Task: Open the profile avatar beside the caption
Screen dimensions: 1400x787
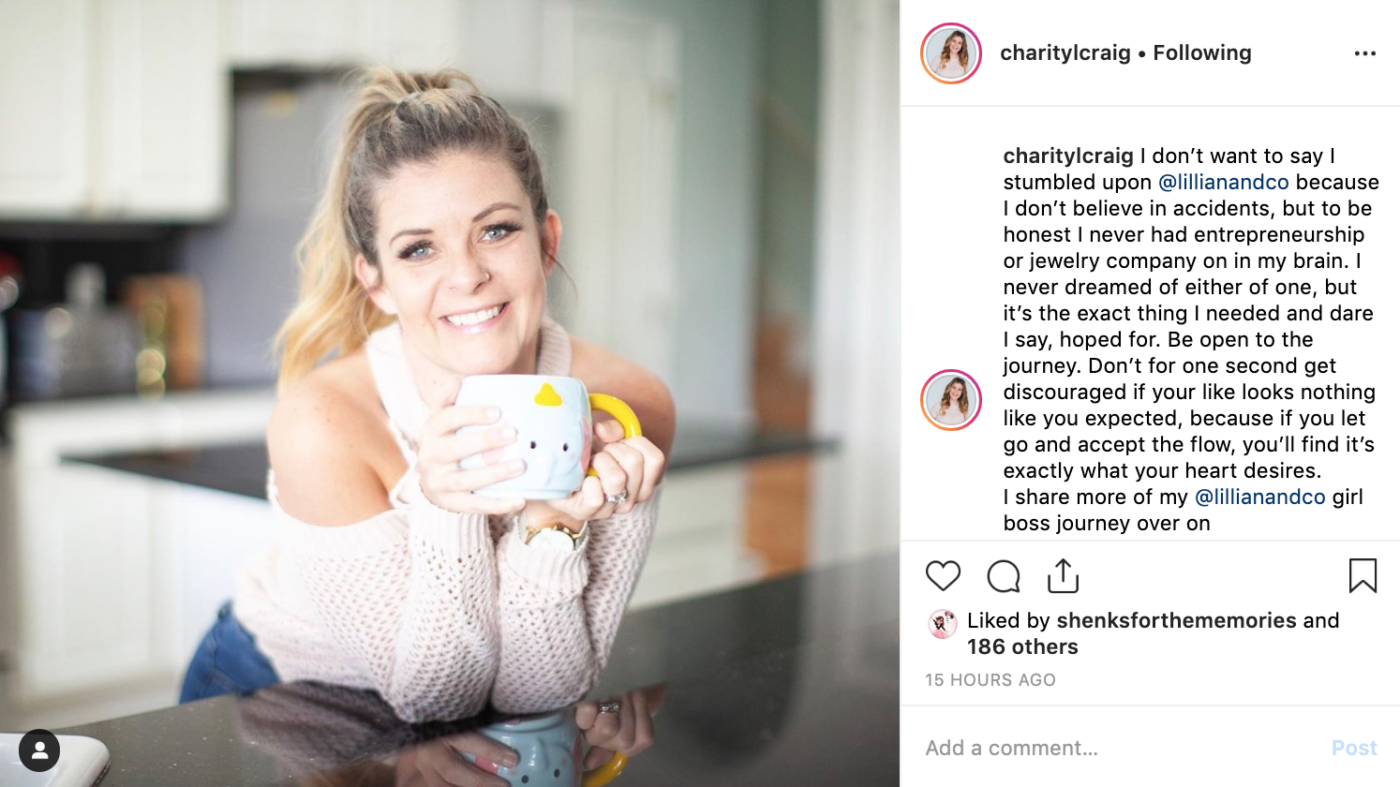Action: click(x=951, y=400)
